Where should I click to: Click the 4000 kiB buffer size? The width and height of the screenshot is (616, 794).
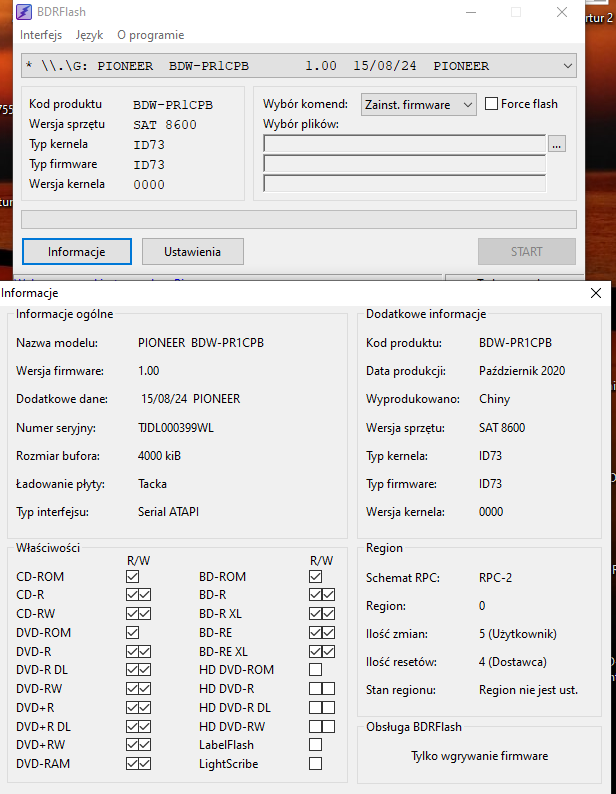[159, 456]
